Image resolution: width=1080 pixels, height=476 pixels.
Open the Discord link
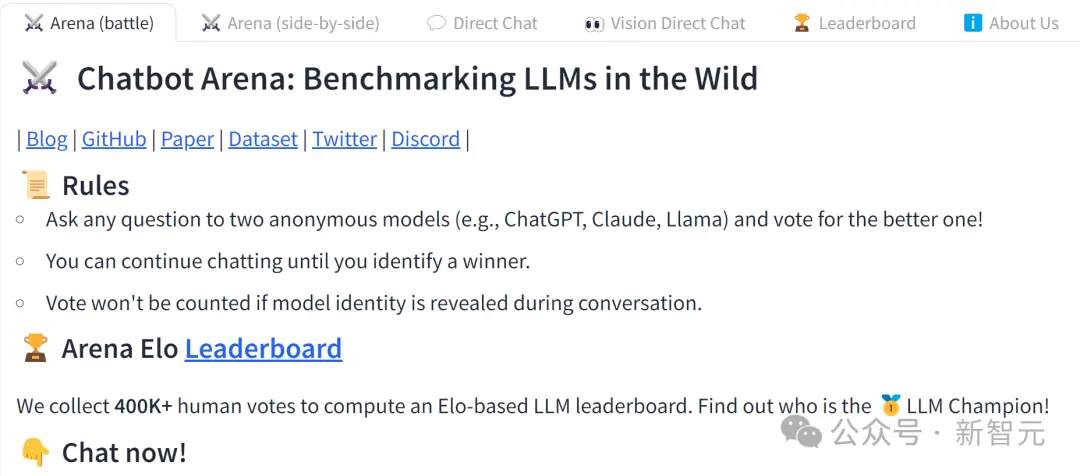tap(426, 139)
